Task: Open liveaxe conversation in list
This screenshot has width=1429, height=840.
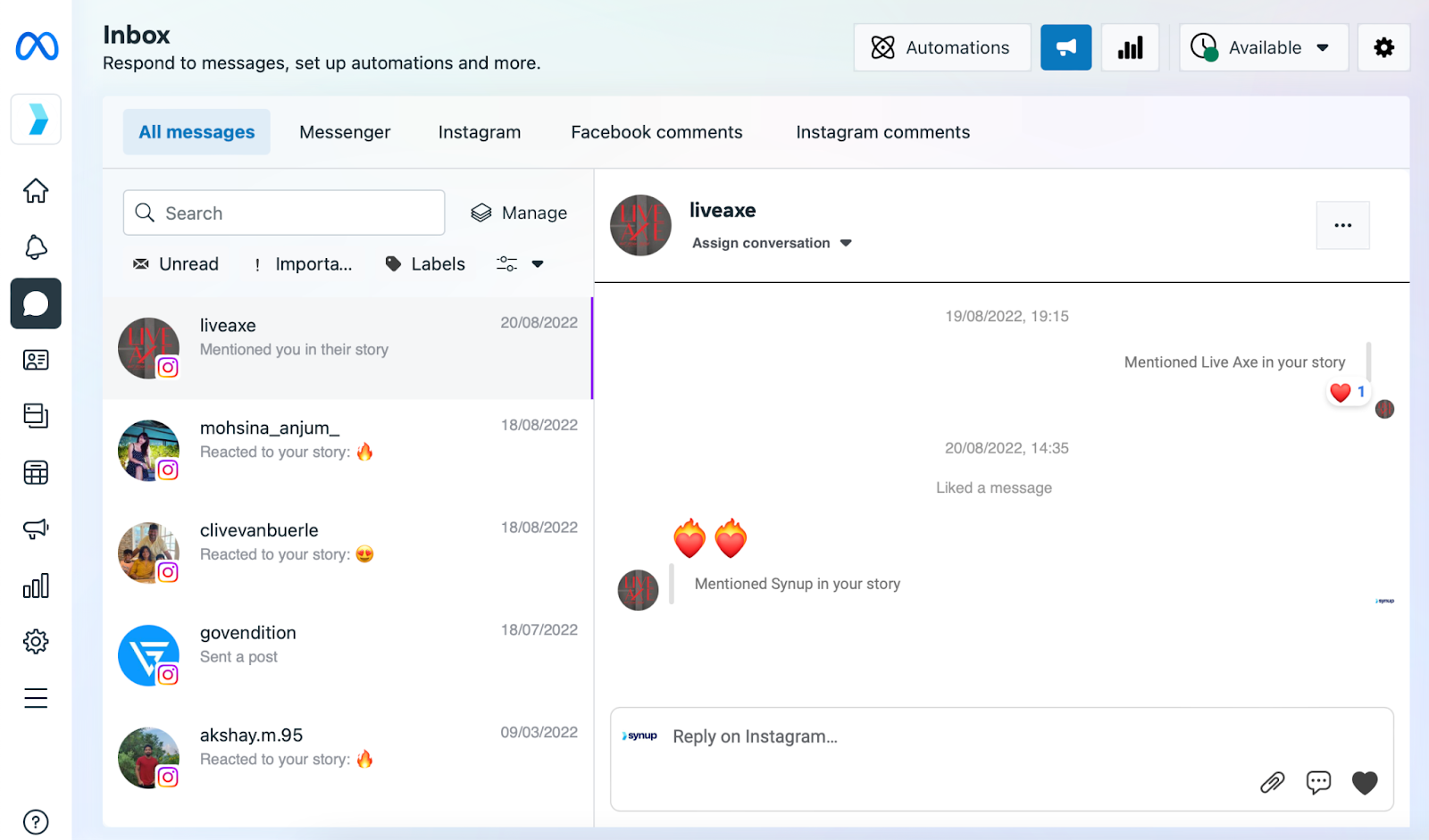Action: (x=347, y=348)
